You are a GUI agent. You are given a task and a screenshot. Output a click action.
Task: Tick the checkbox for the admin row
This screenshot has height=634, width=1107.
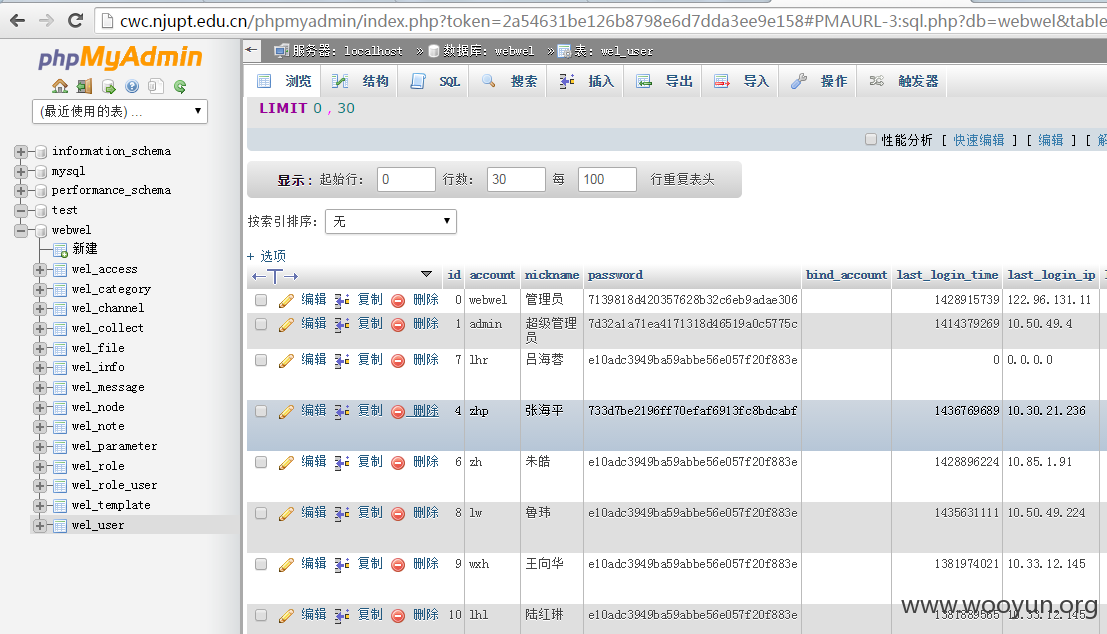click(x=261, y=324)
